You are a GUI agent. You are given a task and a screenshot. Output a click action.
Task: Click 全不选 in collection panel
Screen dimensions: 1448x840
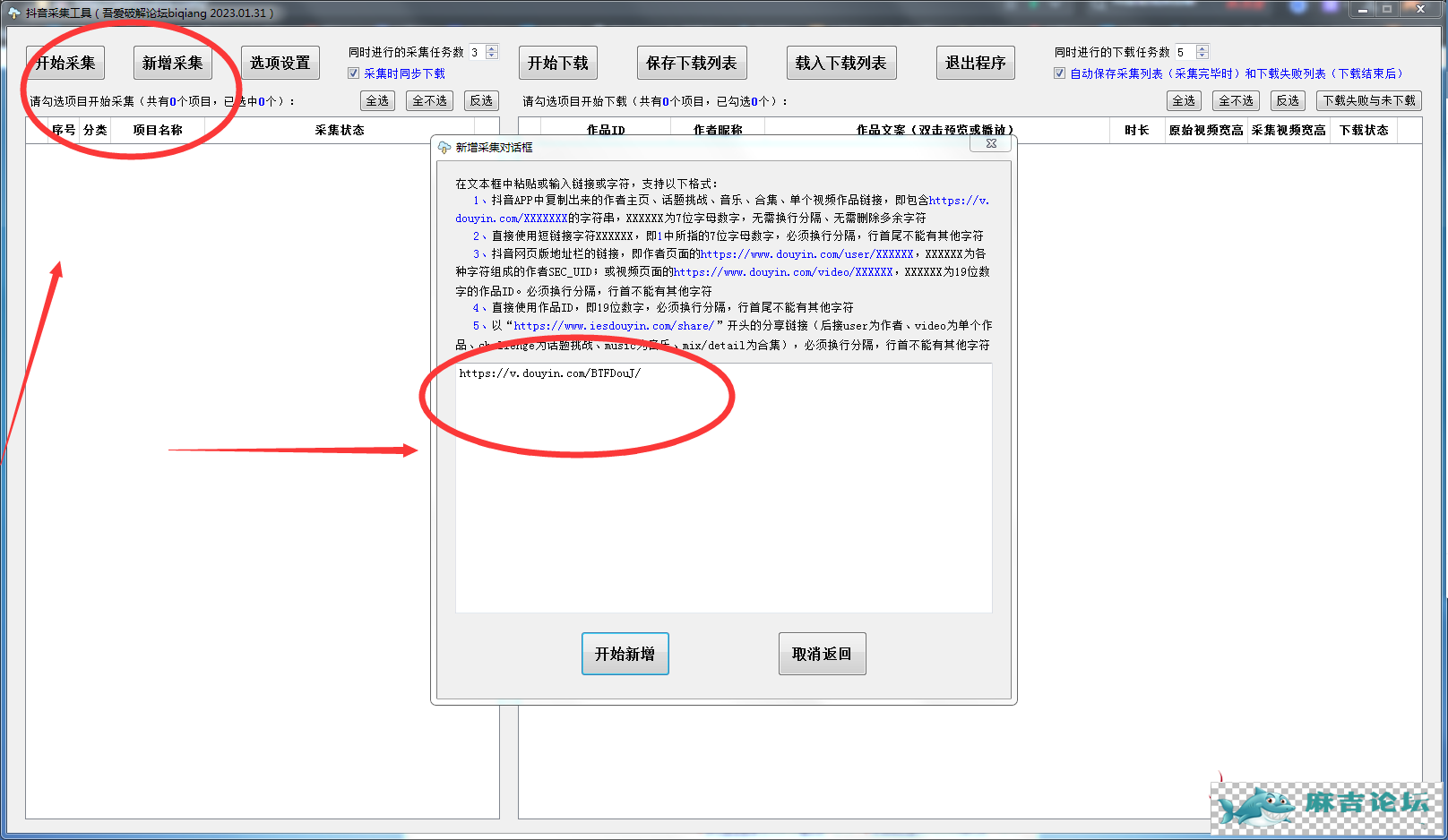430,100
